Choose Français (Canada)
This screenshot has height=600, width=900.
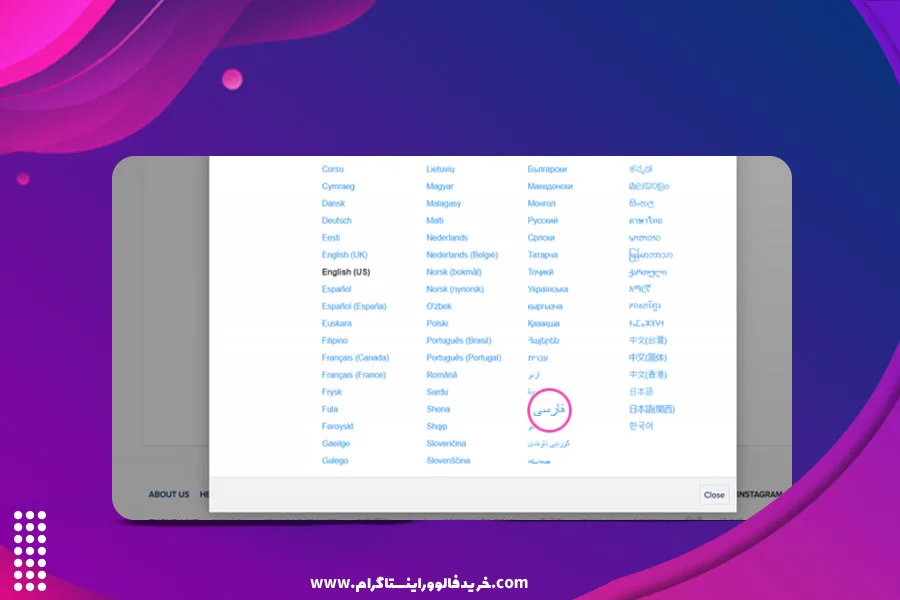pyautogui.click(x=355, y=358)
